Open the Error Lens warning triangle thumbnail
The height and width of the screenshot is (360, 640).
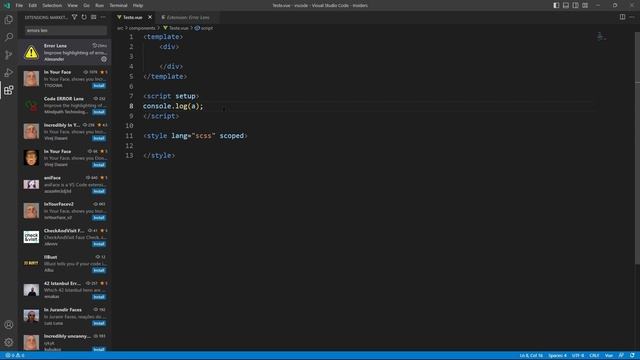point(31,52)
